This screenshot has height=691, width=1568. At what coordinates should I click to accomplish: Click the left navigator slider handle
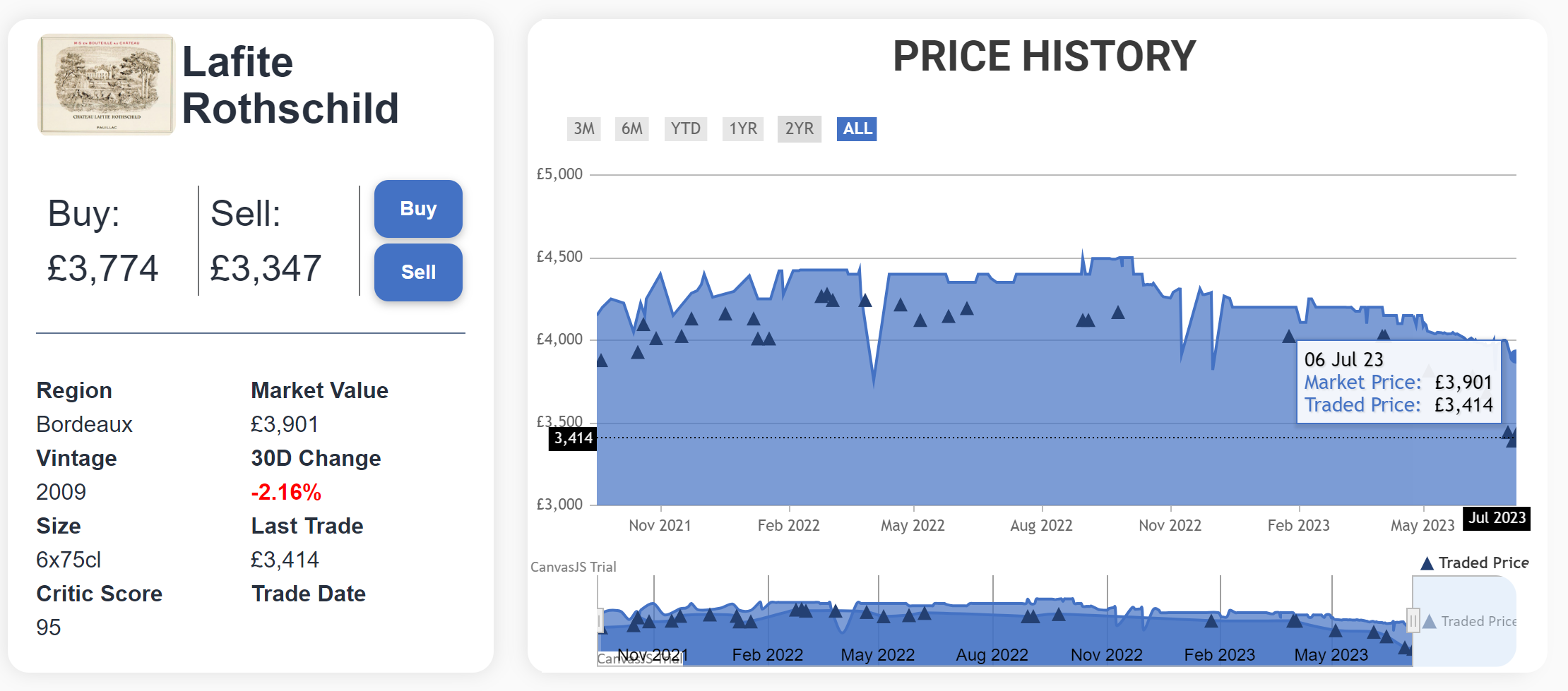(600, 620)
